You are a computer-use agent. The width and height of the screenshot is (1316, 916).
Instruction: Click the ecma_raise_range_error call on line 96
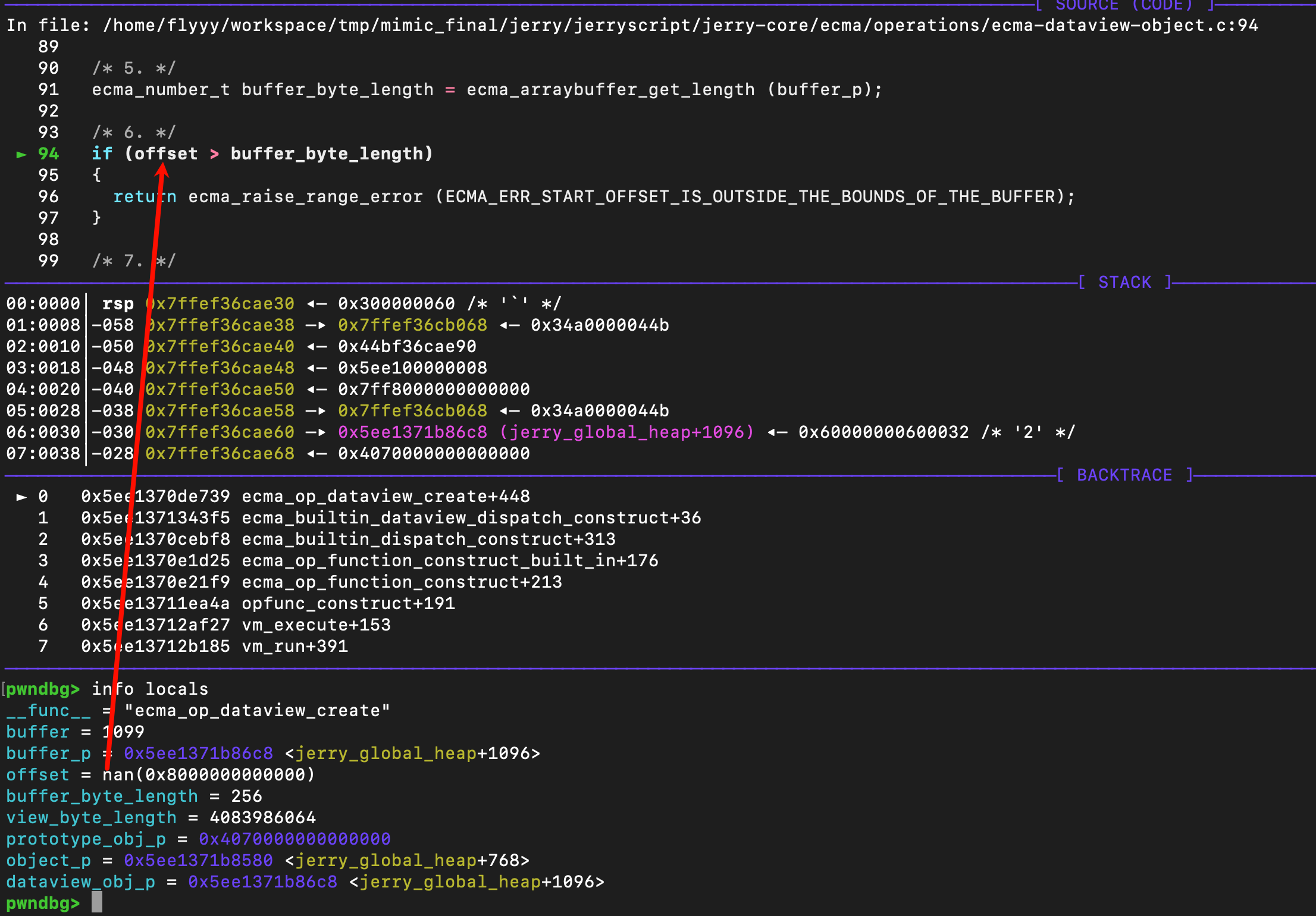coord(305,196)
